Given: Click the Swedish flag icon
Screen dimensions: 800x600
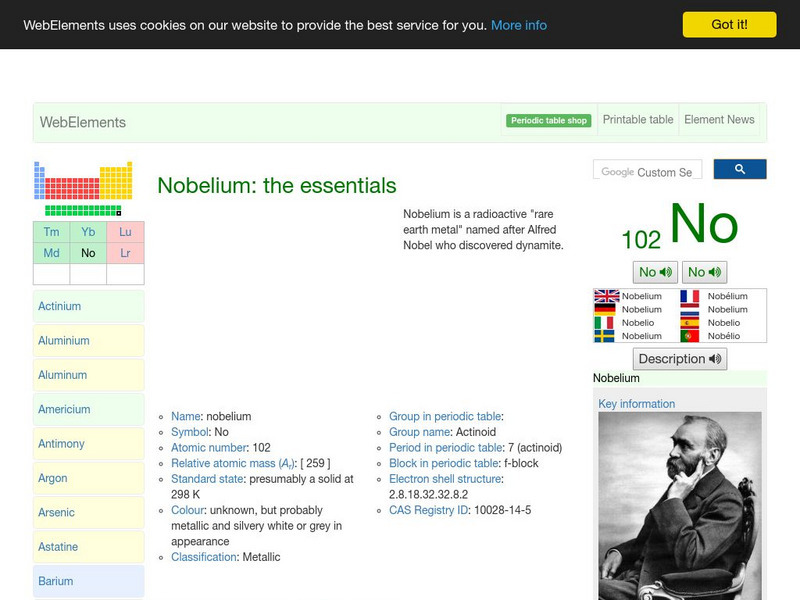Looking at the screenshot, I should click(604, 336).
